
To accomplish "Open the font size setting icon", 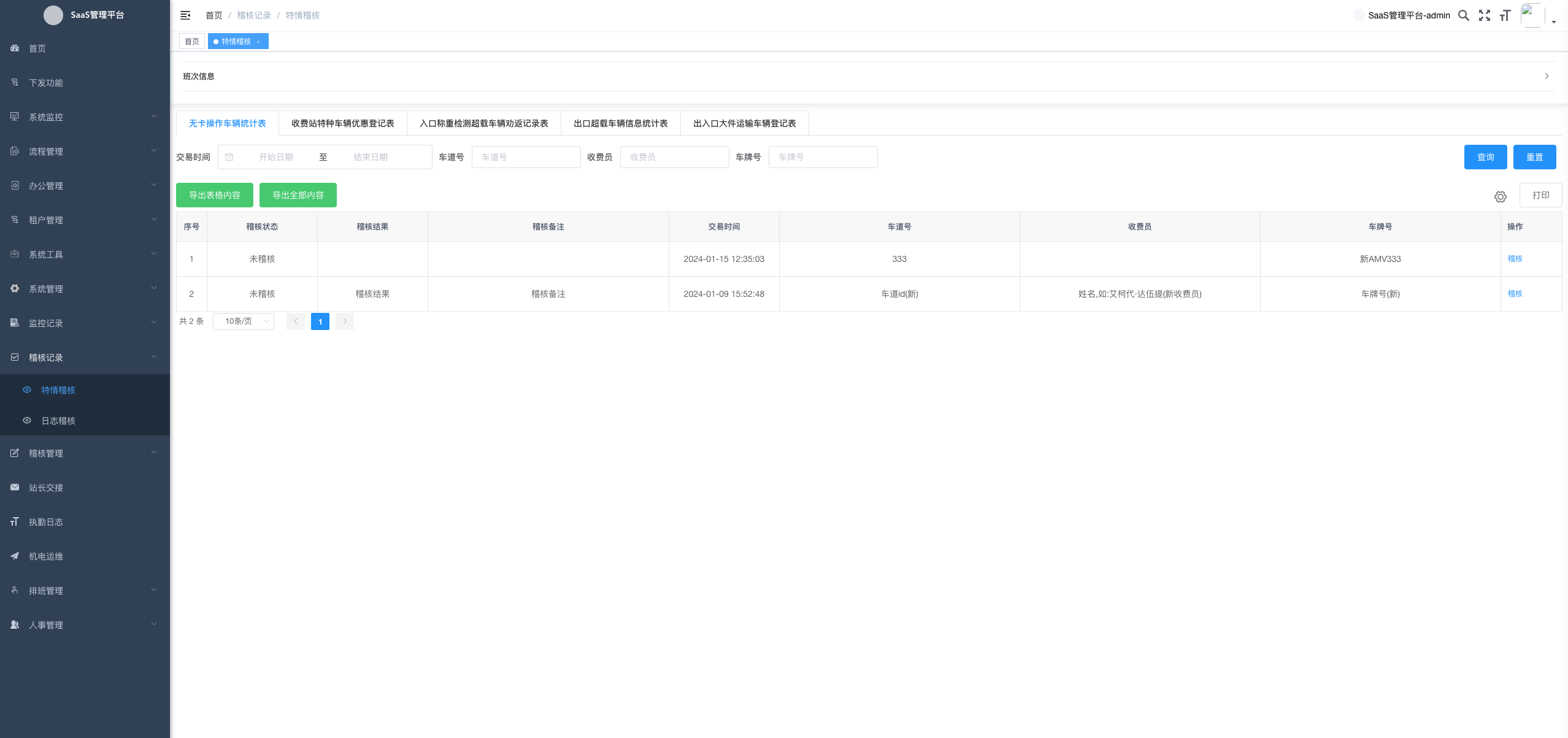I will point(1505,15).
